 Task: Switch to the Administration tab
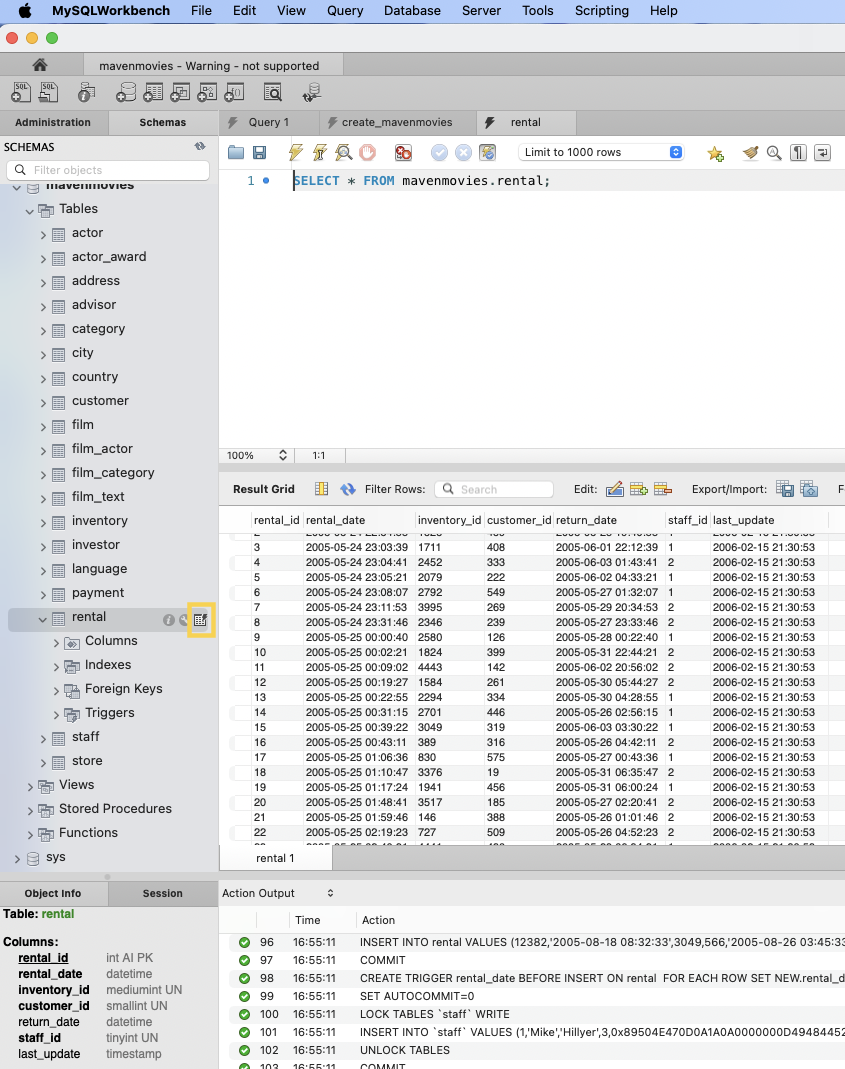(x=53, y=122)
